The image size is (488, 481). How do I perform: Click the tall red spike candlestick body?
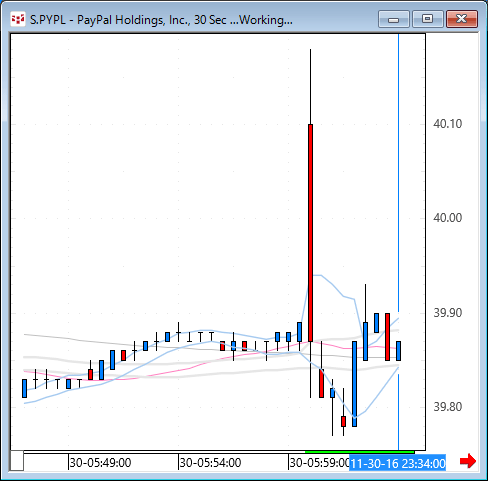tap(310, 233)
